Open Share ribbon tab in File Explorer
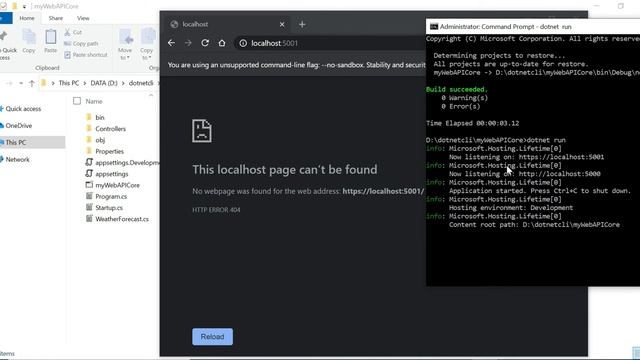Screen dimensions: 640x360 point(56,18)
